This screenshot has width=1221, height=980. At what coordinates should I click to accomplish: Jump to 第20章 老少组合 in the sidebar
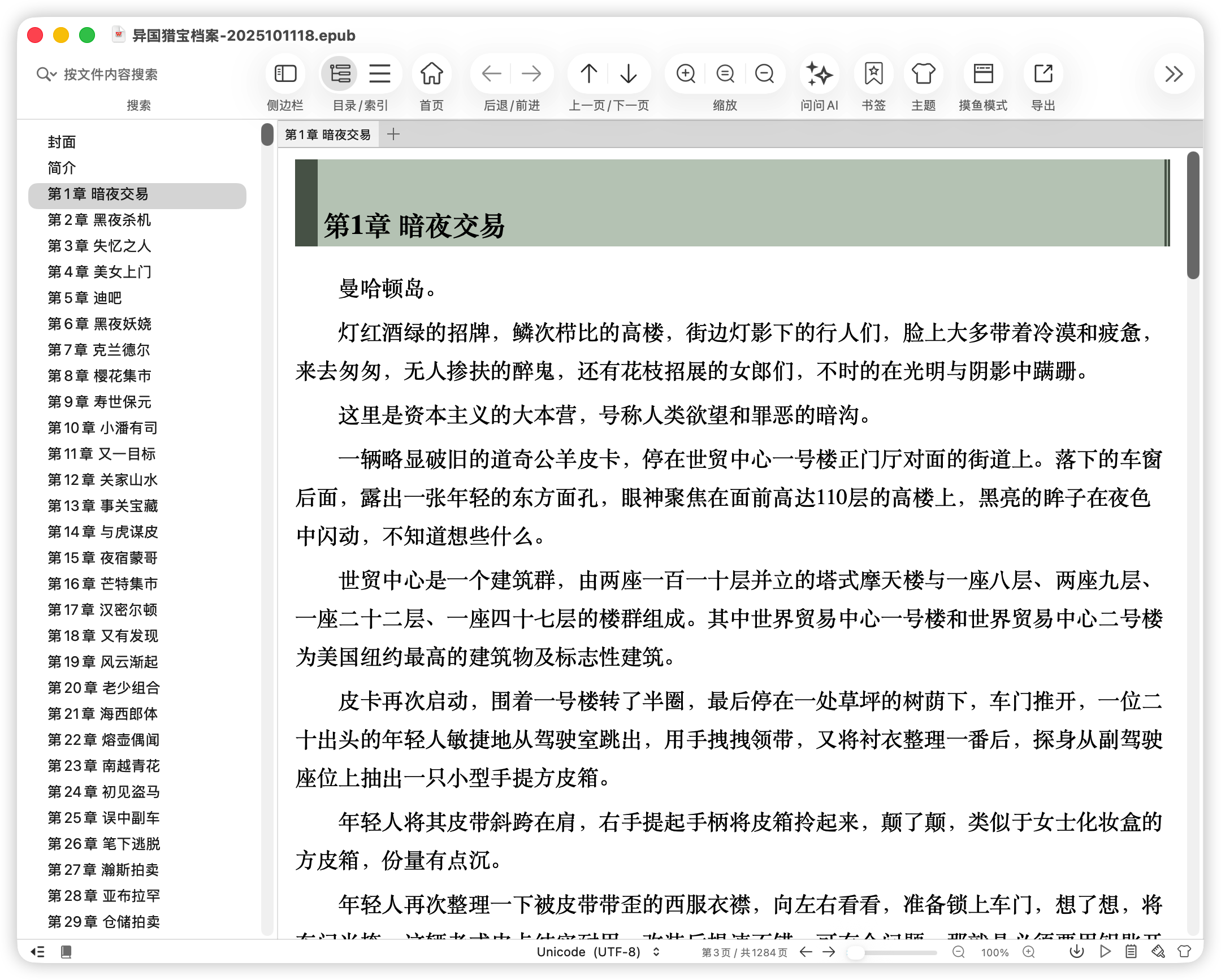pyautogui.click(x=103, y=688)
